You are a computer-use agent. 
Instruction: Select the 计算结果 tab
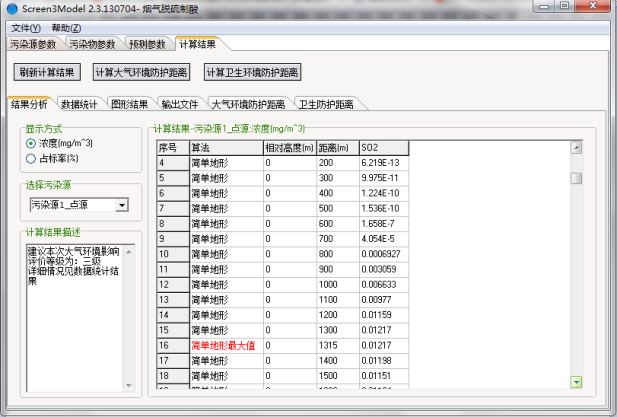198,44
